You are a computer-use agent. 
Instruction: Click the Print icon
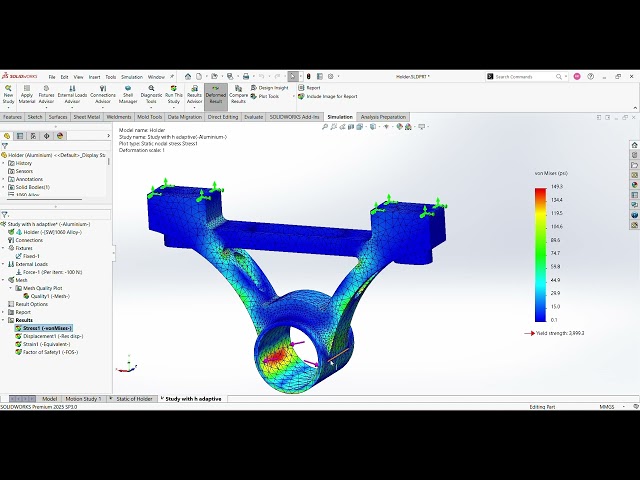pyautogui.click(x=246, y=76)
